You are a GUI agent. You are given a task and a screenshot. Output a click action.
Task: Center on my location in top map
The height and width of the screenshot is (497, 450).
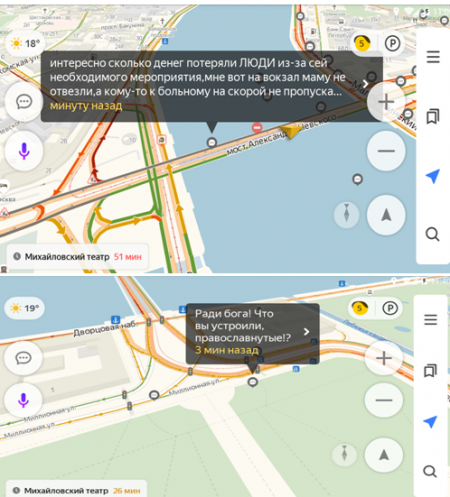tap(386, 215)
